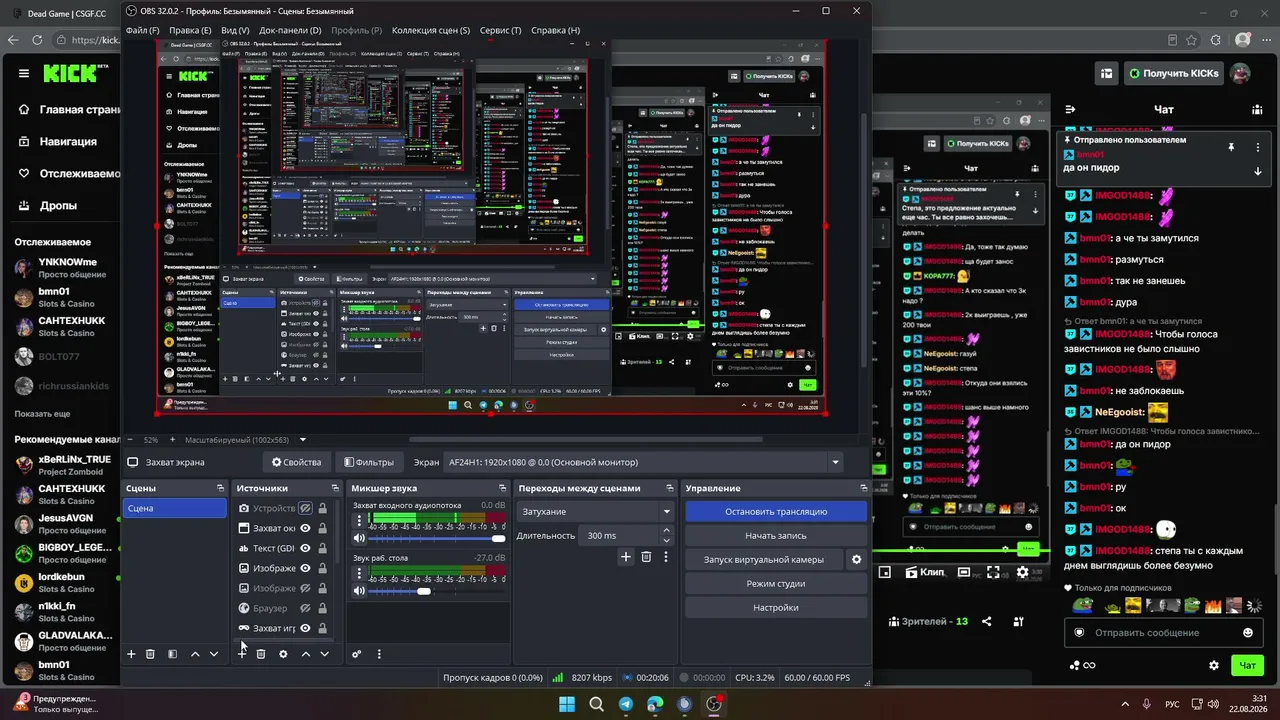Delete the selected scene with the Scenes trash icon

click(150, 654)
